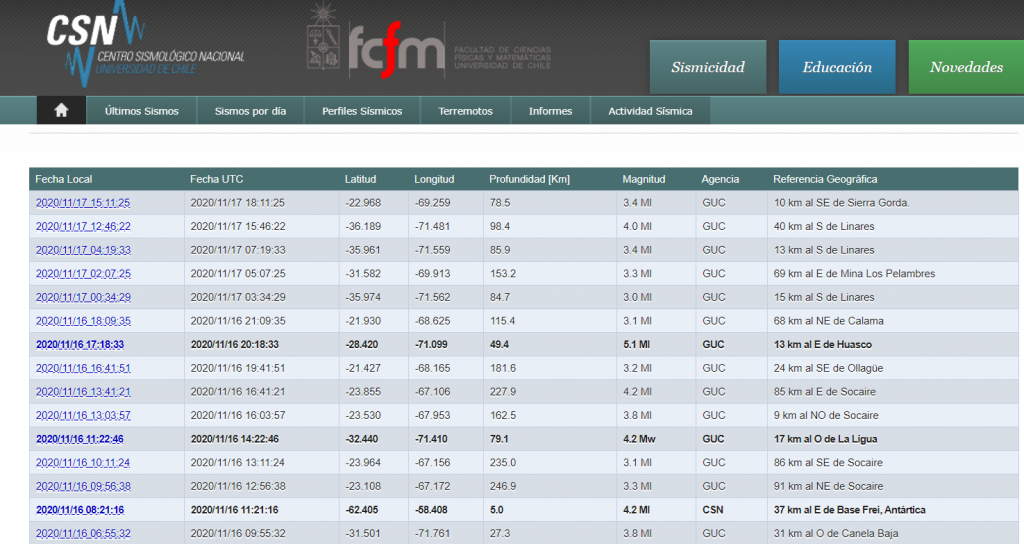
Task: Select the text '24 km al SE de Ollagüe'
Action: pyautogui.click(x=829, y=368)
